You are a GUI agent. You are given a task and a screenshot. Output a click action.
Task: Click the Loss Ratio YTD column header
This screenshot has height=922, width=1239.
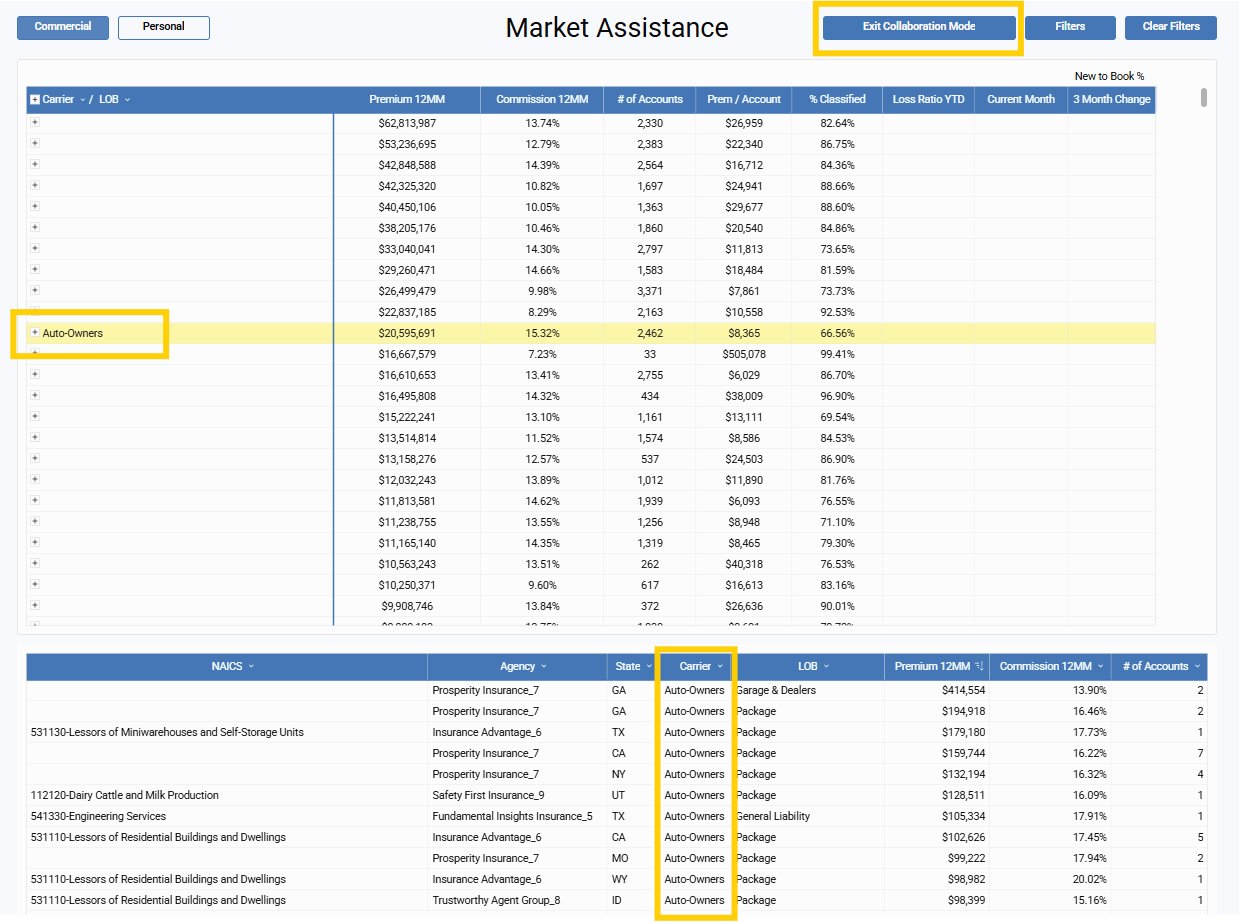click(928, 100)
